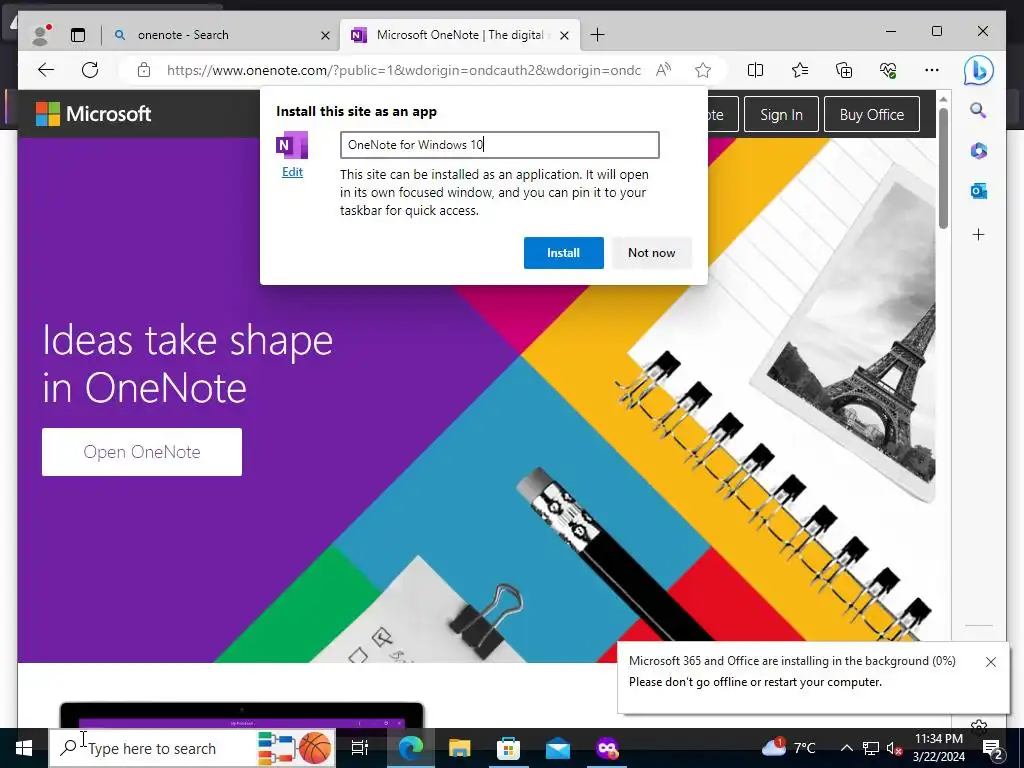View site information lock icon
The width and height of the screenshot is (1024, 768).
pos(144,70)
